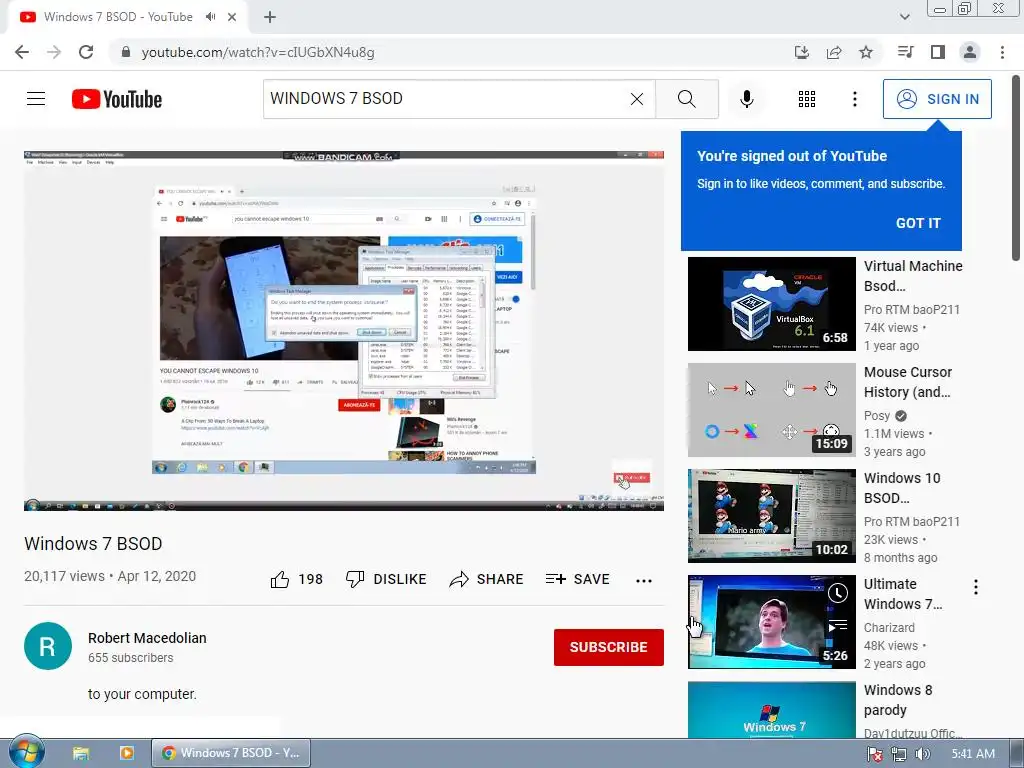1024x768 pixels.
Task: Open the YouTube hamburger guide menu
Action: click(36, 99)
